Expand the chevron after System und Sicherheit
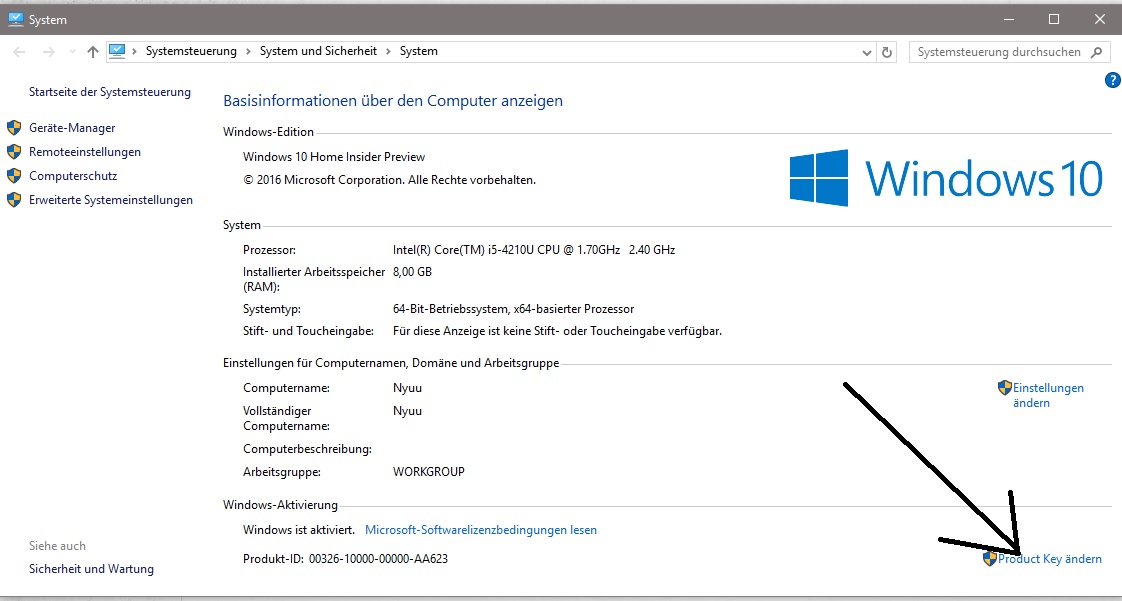The width and height of the screenshot is (1122, 601). pyautogui.click(x=388, y=52)
